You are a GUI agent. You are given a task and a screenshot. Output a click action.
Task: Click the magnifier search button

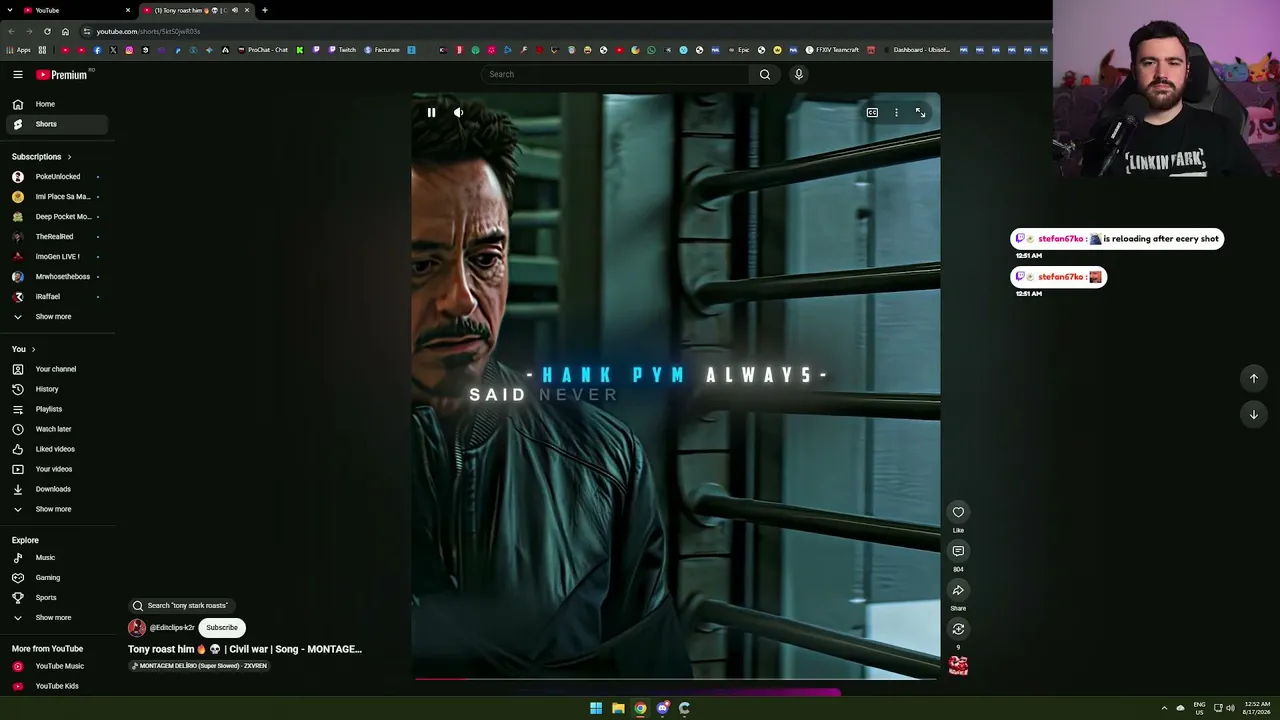(x=765, y=74)
